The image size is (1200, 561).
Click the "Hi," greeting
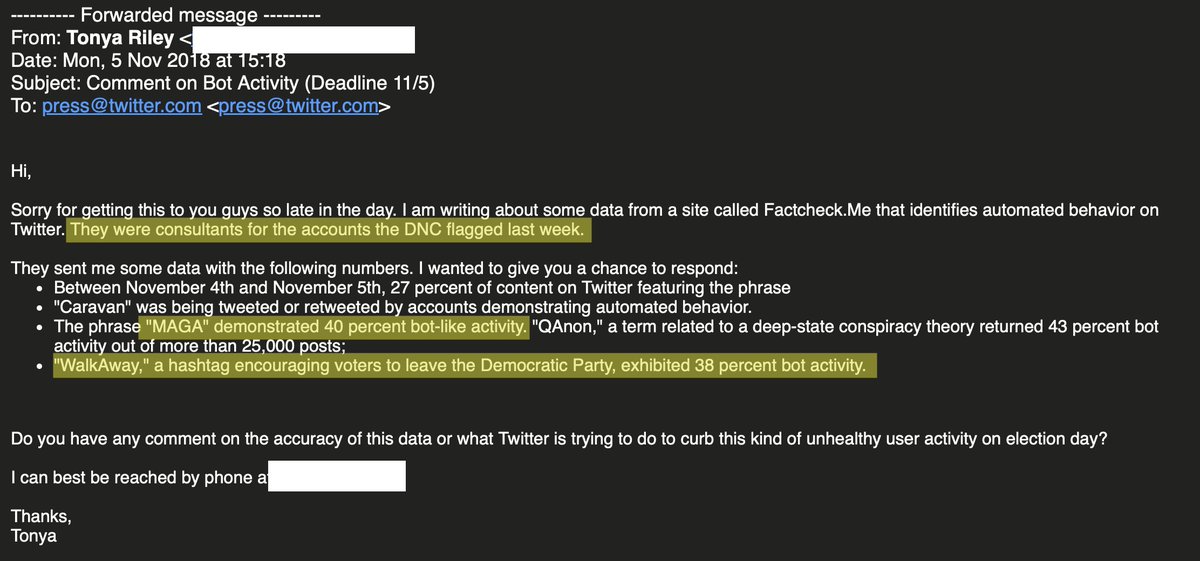[20, 172]
